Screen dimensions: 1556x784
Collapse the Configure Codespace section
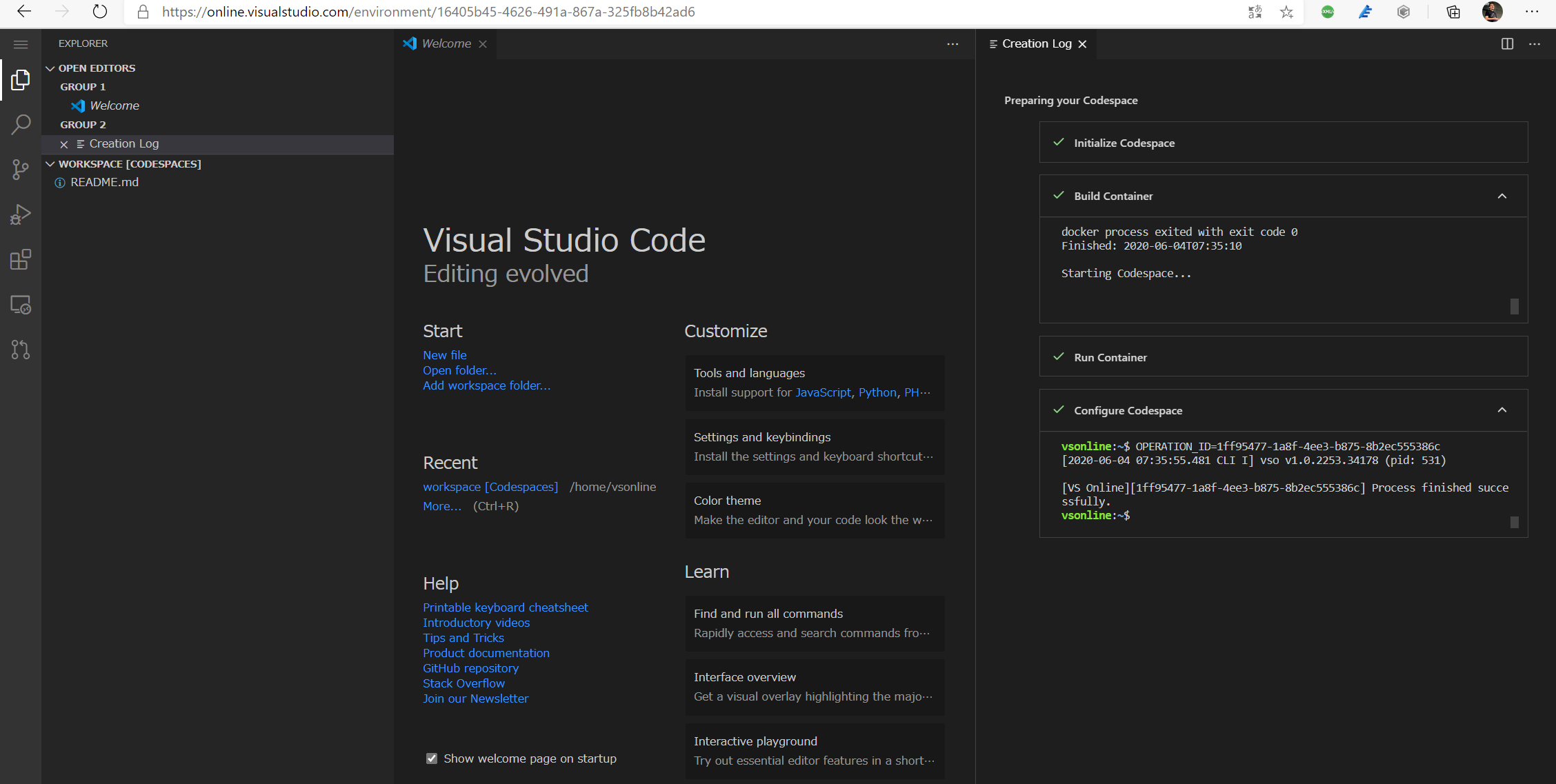coord(1502,410)
